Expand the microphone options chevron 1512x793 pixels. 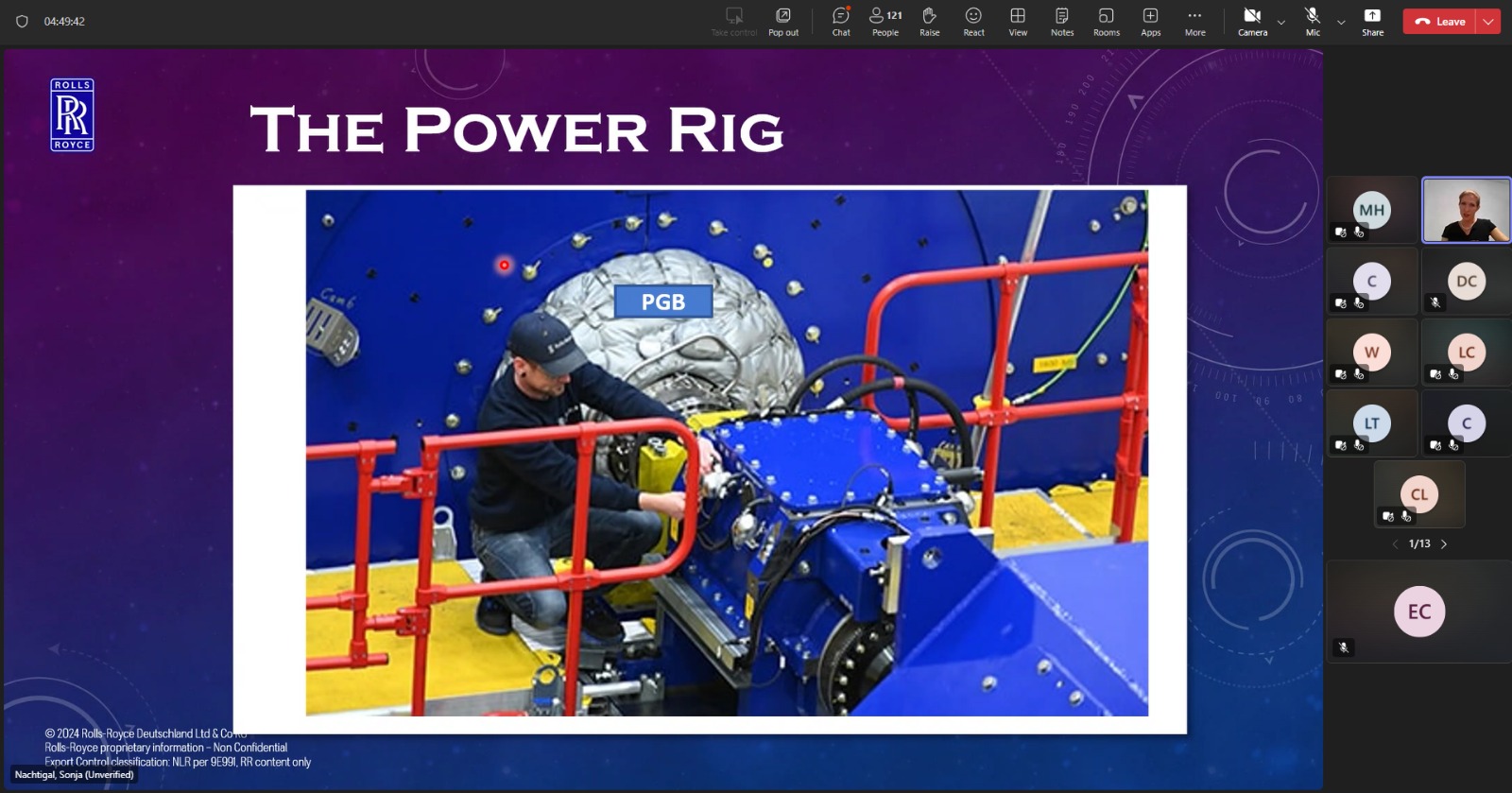point(1341,22)
